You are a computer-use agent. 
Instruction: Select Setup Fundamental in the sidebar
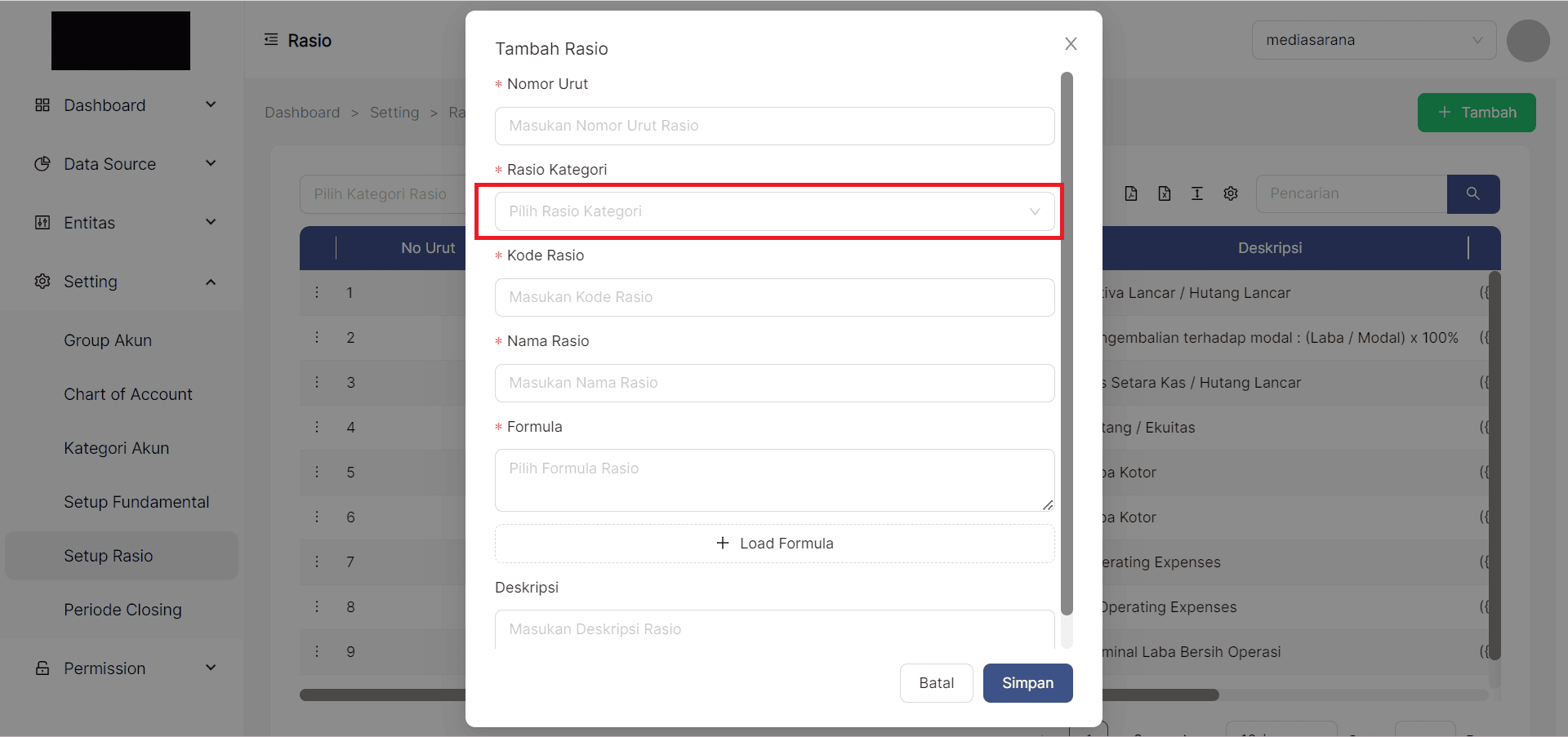(x=136, y=502)
